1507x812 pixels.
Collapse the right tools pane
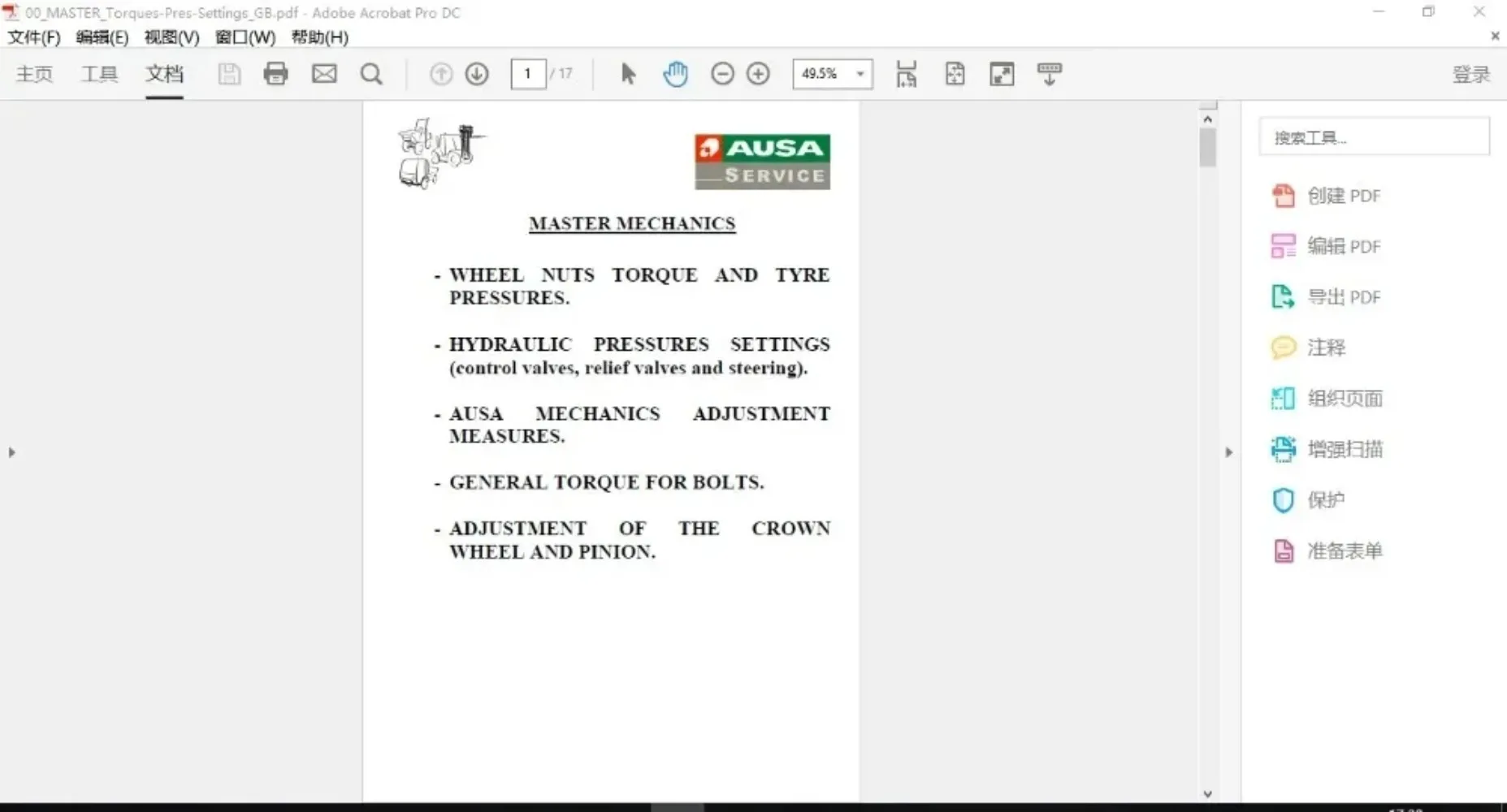[x=1228, y=452]
